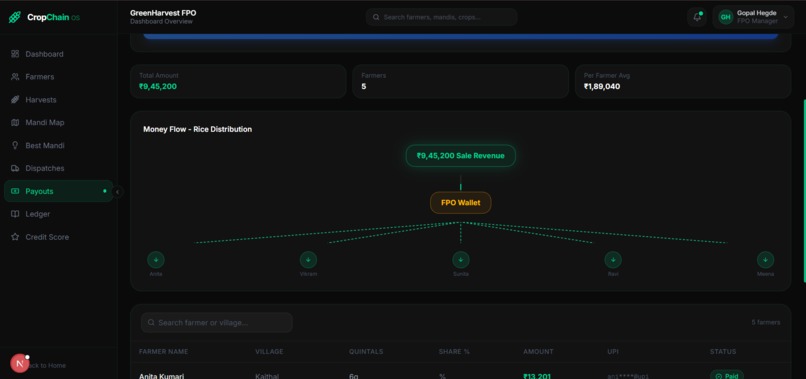Viewport: 806px width, 379px height.
Task: Click the Search farmer or village field
Action: coord(217,322)
